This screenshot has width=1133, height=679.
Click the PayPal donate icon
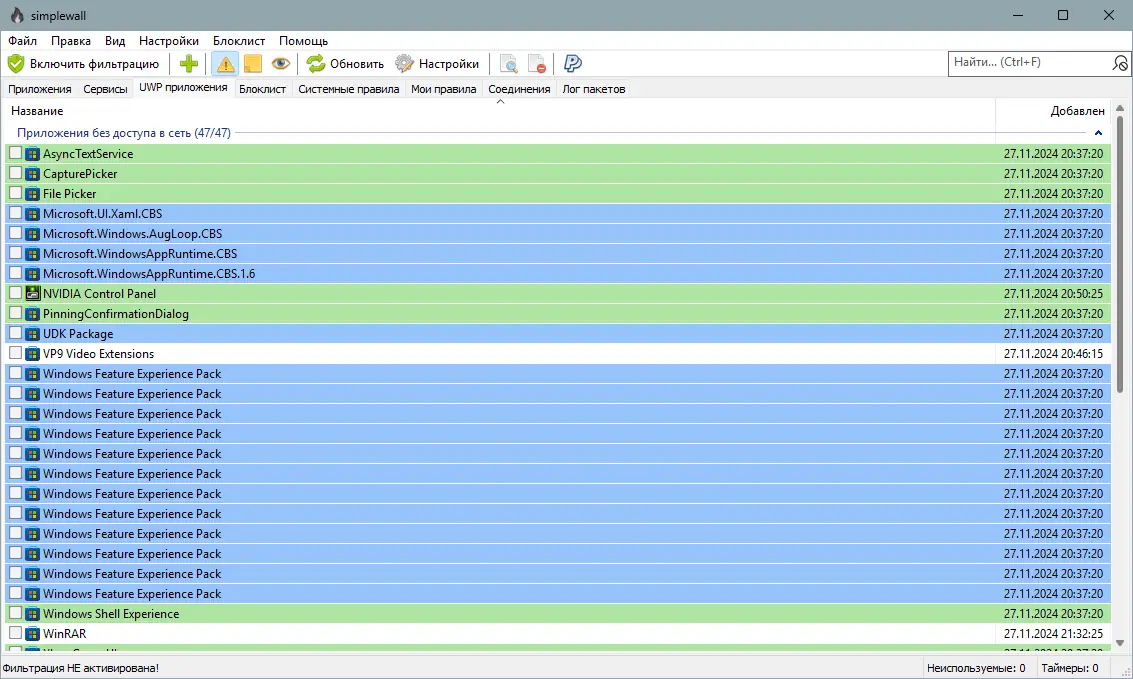click(x=572, y=64)
